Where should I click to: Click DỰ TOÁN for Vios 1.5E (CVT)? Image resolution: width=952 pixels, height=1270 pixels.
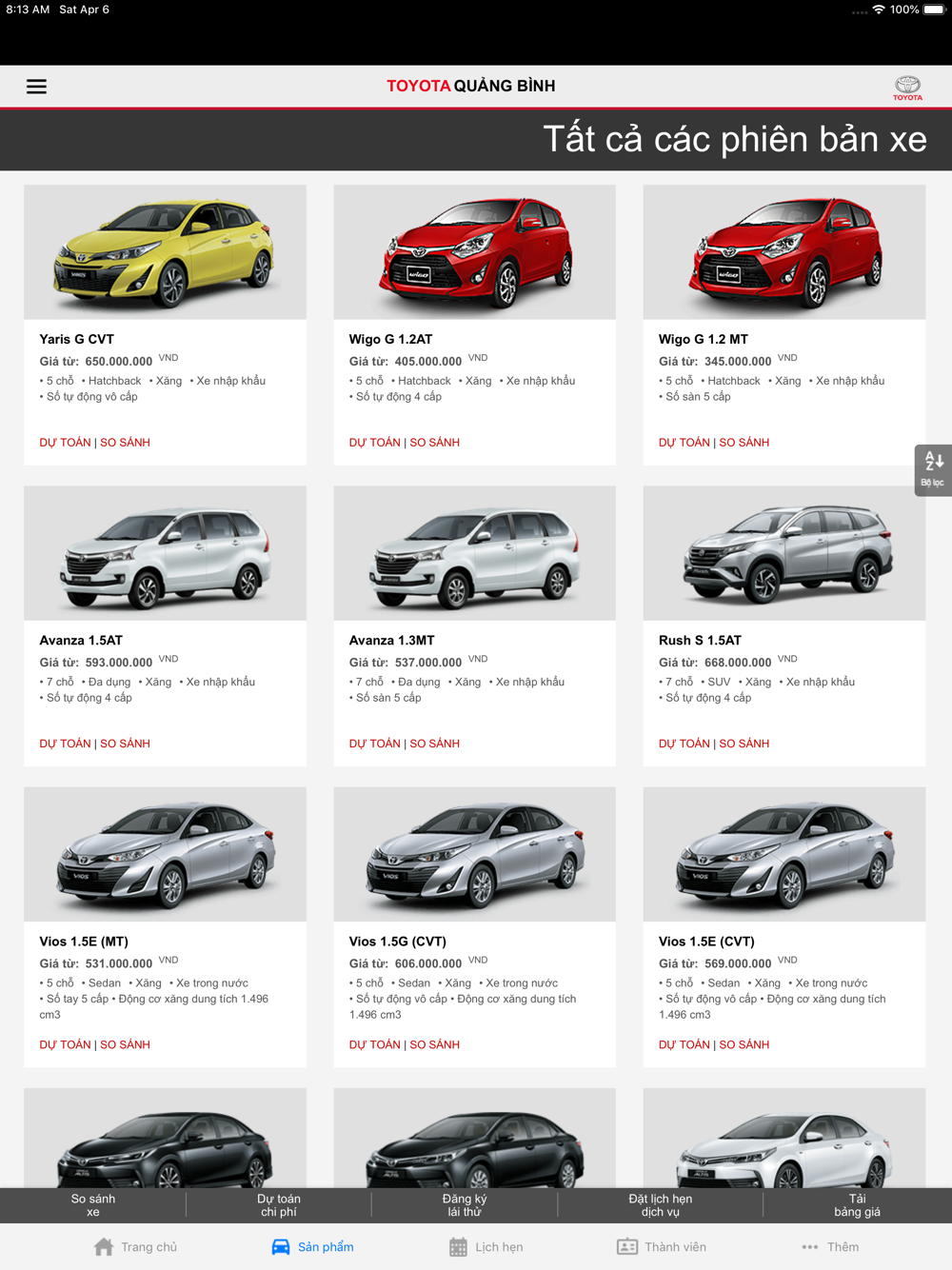(x=684, y=1044)
